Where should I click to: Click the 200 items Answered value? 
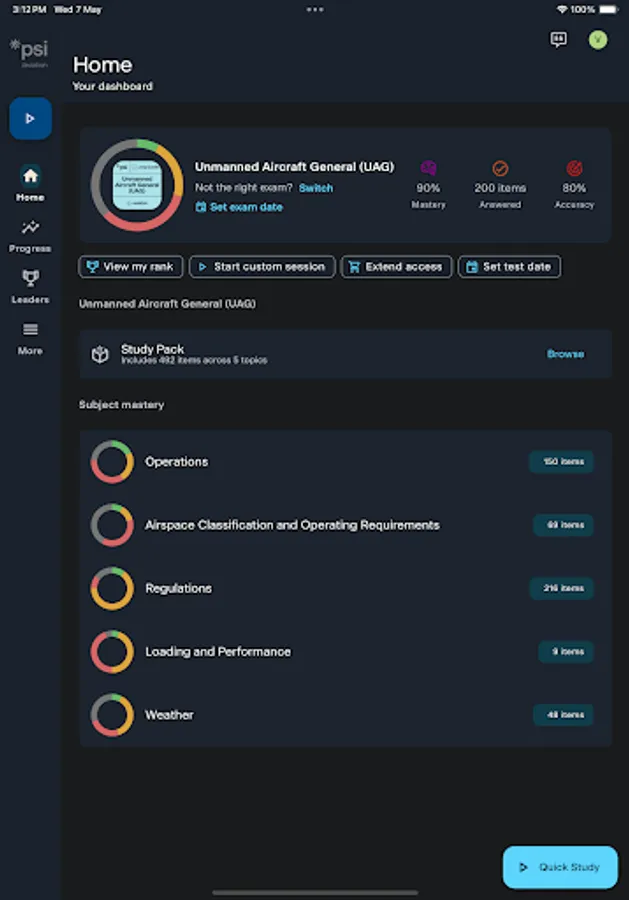[x=500, y=188]
